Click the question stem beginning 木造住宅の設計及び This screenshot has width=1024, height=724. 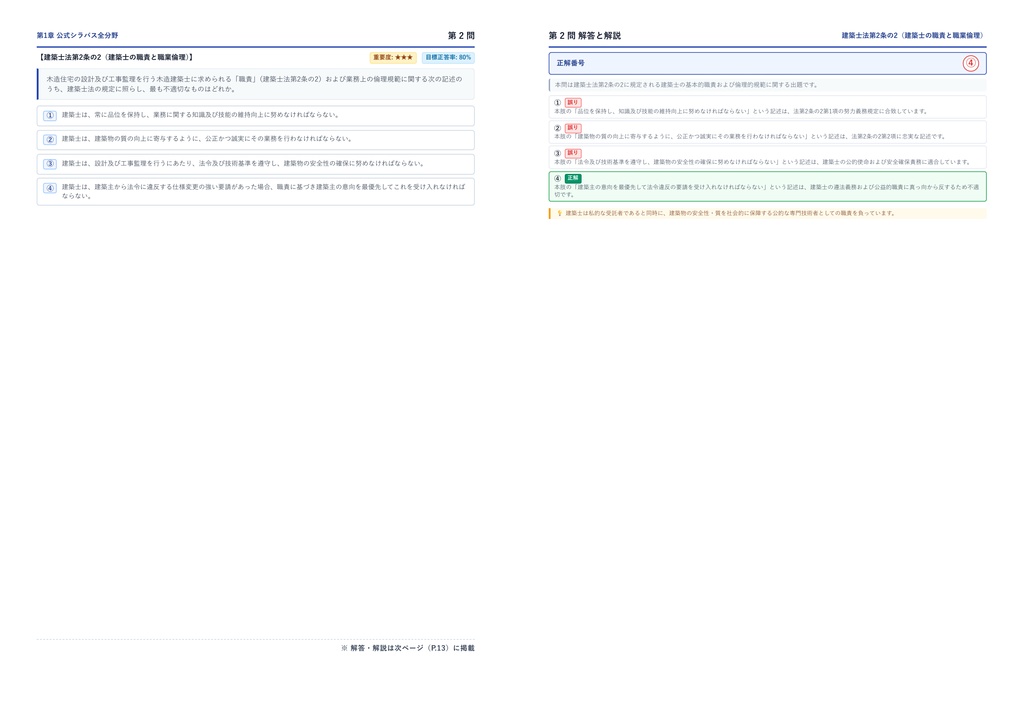(255, 84)
